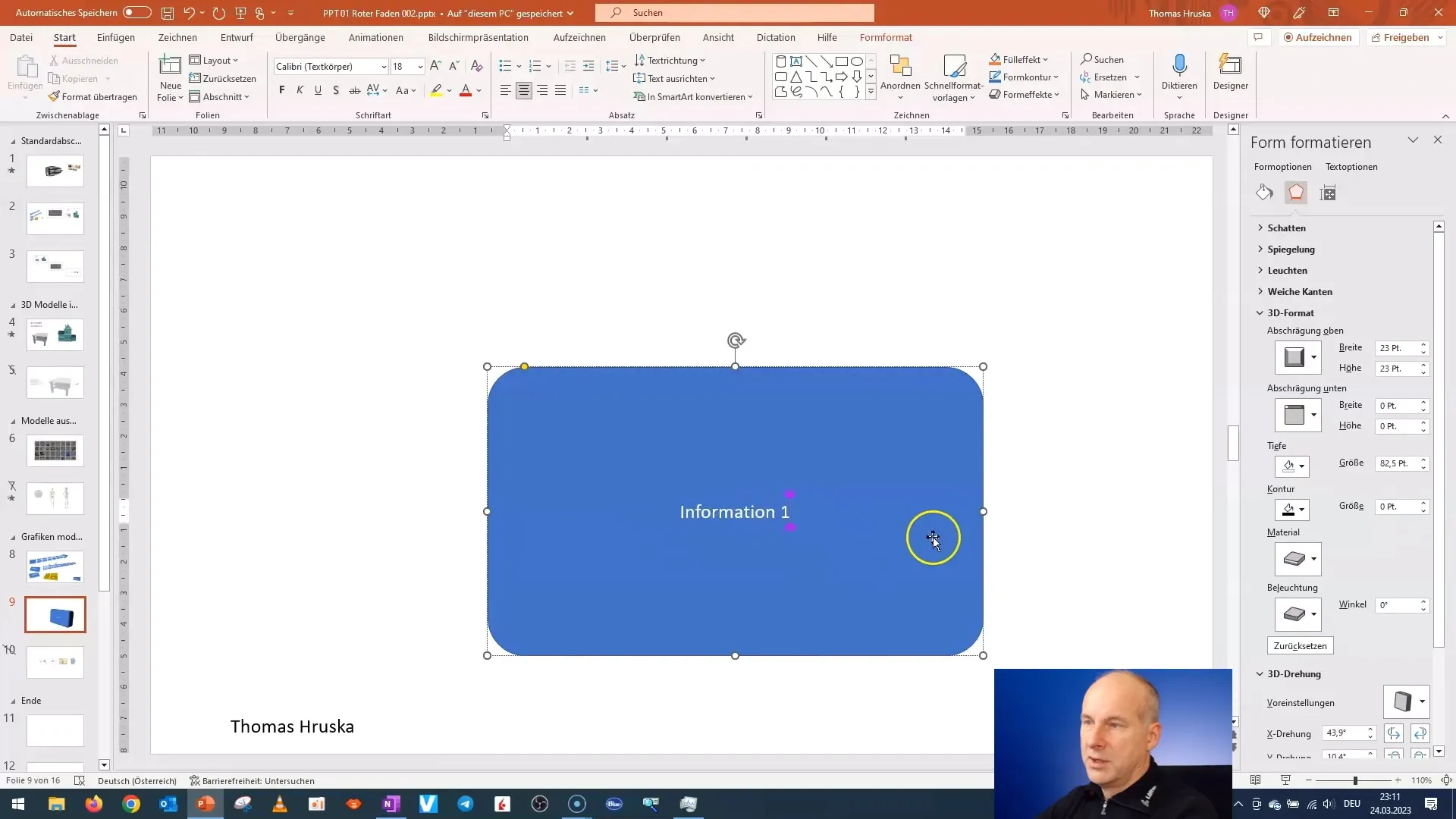Open the Entwurf ribbon tab
Image resolution: width=1456 pixels, height=819 pixels.
pyautogui.click(x=237, y=37)
